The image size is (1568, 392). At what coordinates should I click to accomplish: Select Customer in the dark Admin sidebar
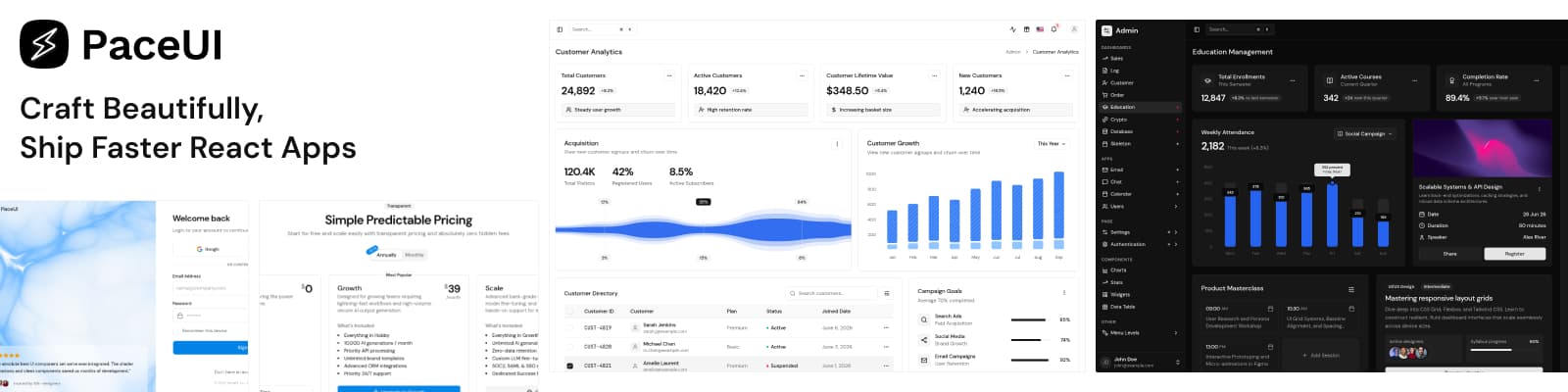point(1141,83)
